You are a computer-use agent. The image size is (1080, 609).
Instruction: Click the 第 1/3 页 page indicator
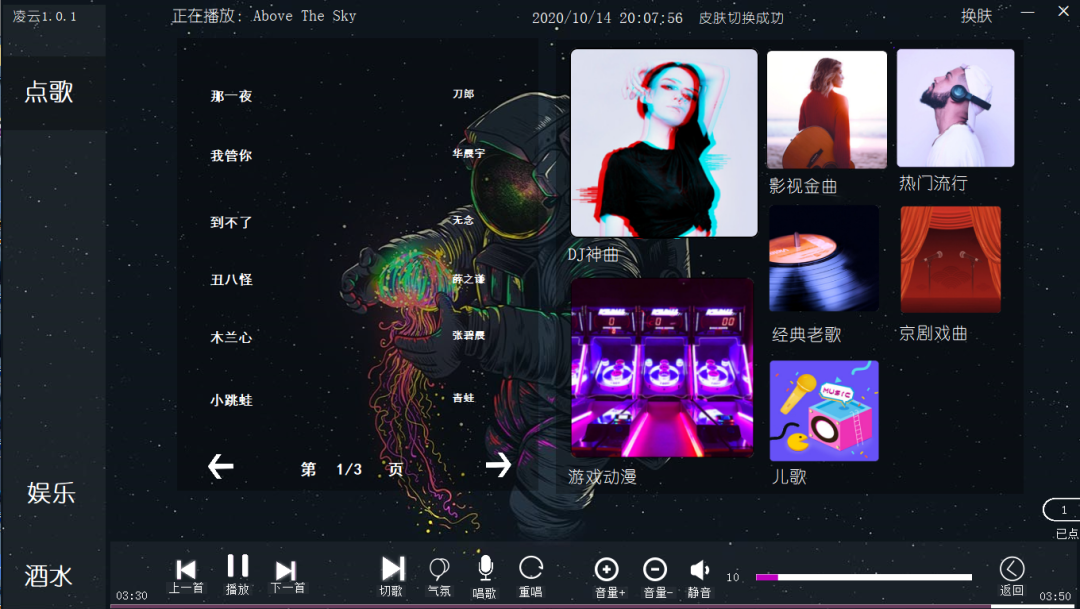tap(352, 470)
